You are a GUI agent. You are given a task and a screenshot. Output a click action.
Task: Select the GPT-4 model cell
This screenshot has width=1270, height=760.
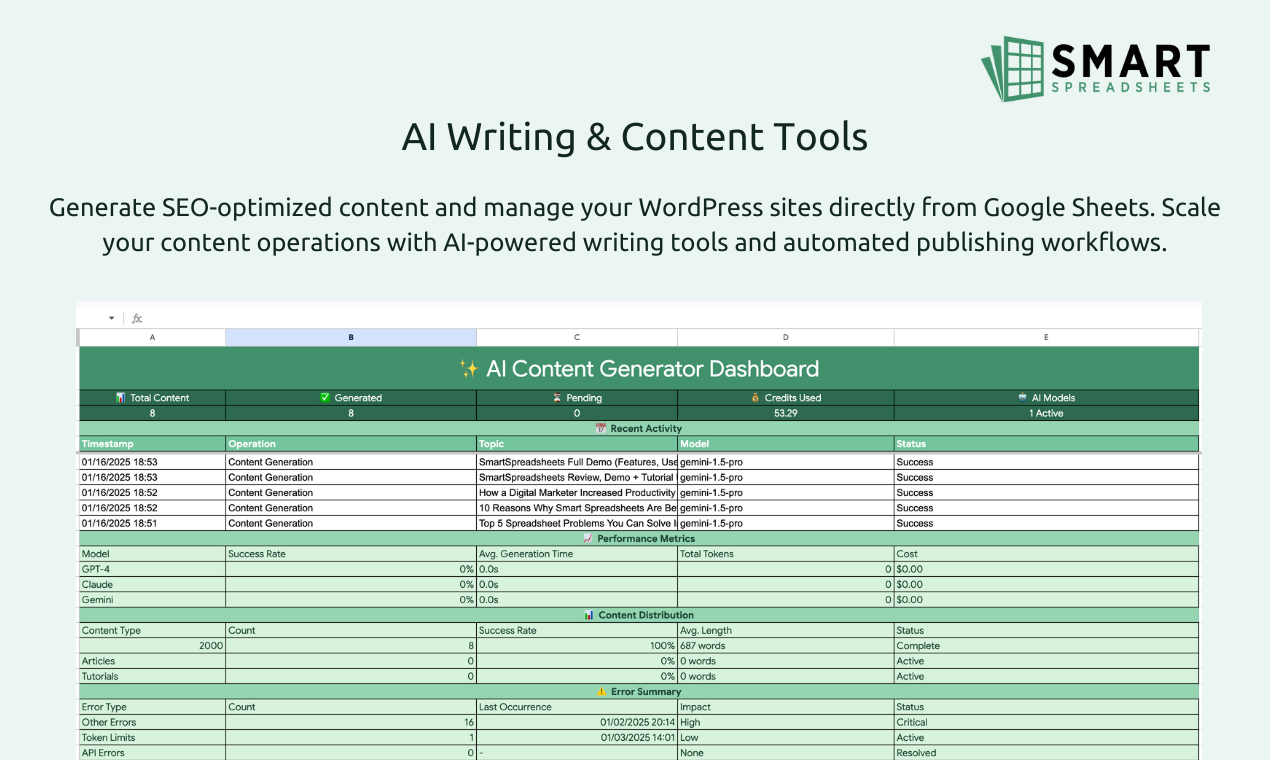152,569
